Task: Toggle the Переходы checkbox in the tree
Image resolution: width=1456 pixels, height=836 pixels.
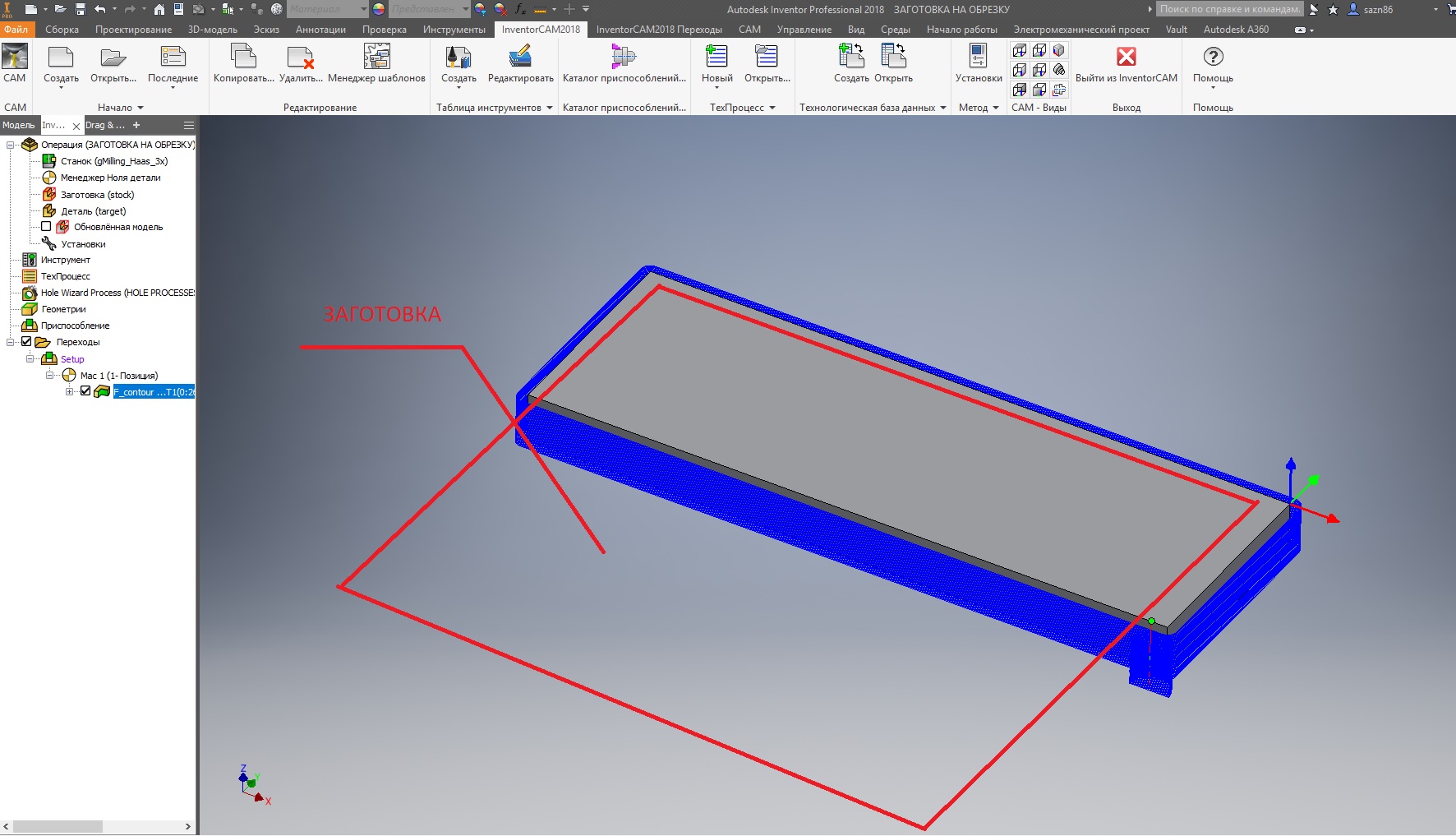Action: click(x=26, y=342)
